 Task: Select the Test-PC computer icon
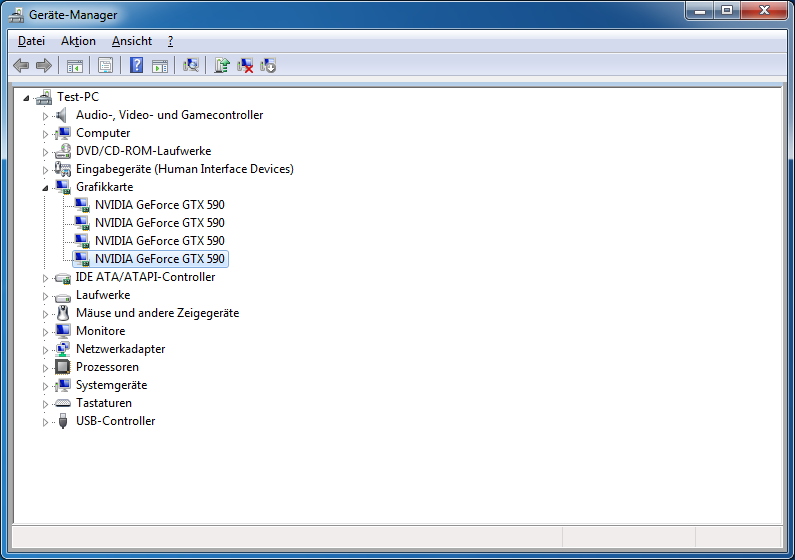(x=44, y=97)
